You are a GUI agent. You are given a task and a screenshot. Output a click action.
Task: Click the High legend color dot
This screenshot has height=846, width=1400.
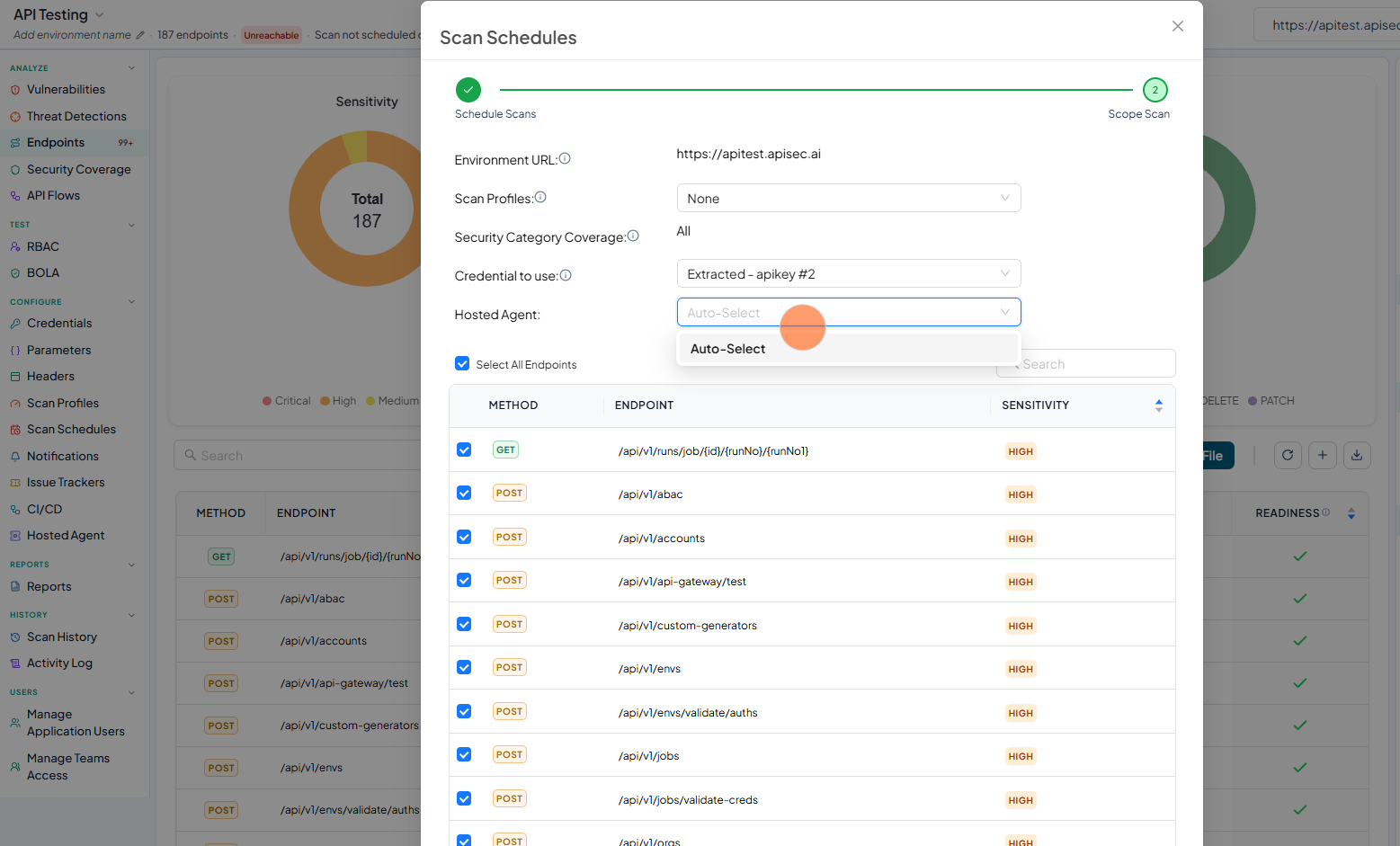(x=325, y=401)
